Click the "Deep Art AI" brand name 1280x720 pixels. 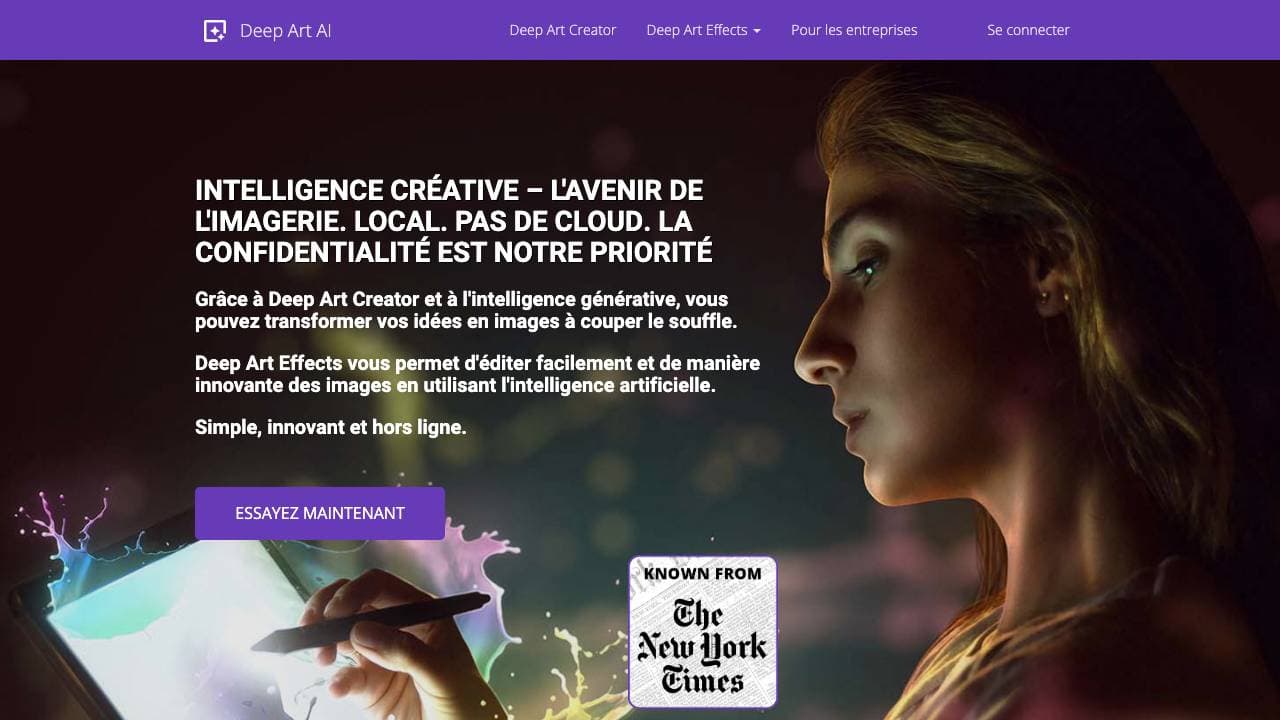click(x=285, y=31)
